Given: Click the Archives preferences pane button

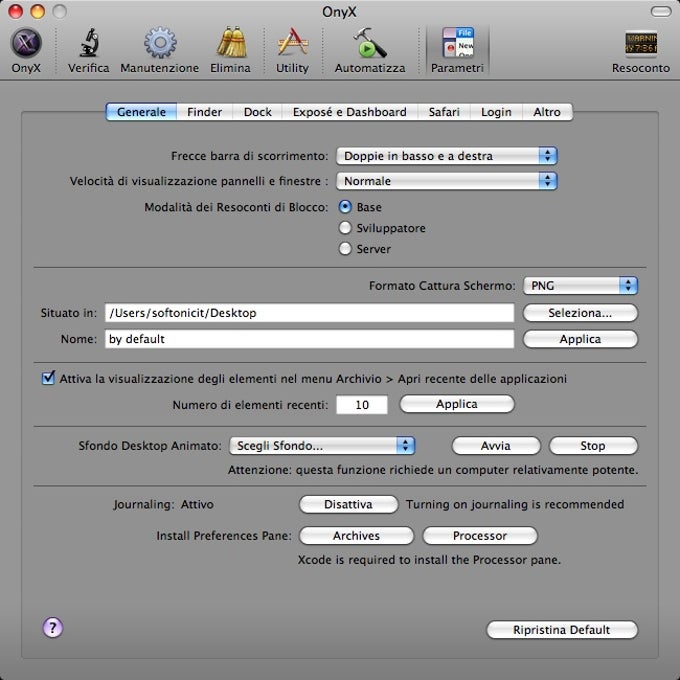Looking at the screenshot, I should (356, 536).
